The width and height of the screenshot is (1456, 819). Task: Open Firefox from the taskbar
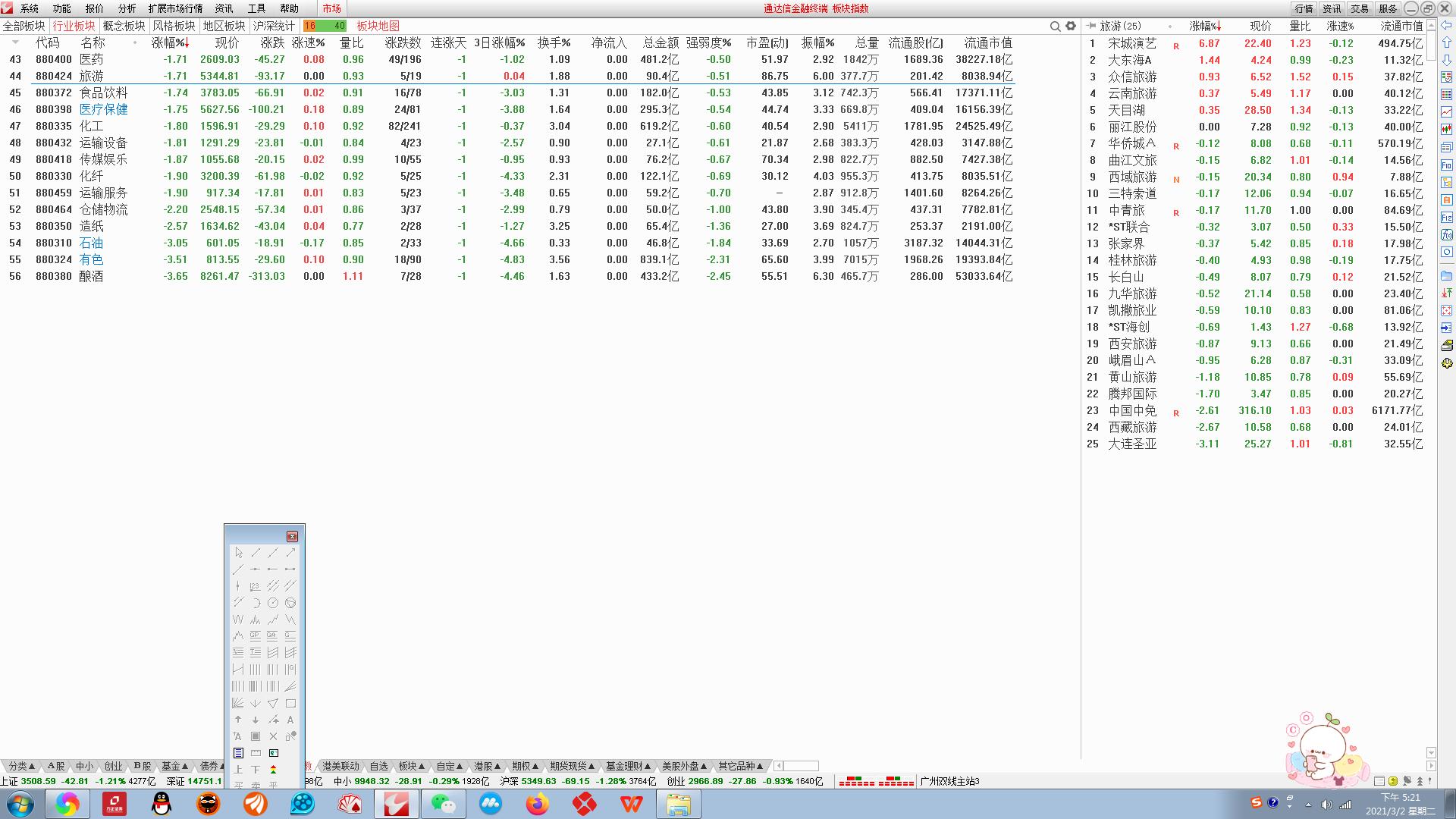(538, 804)
